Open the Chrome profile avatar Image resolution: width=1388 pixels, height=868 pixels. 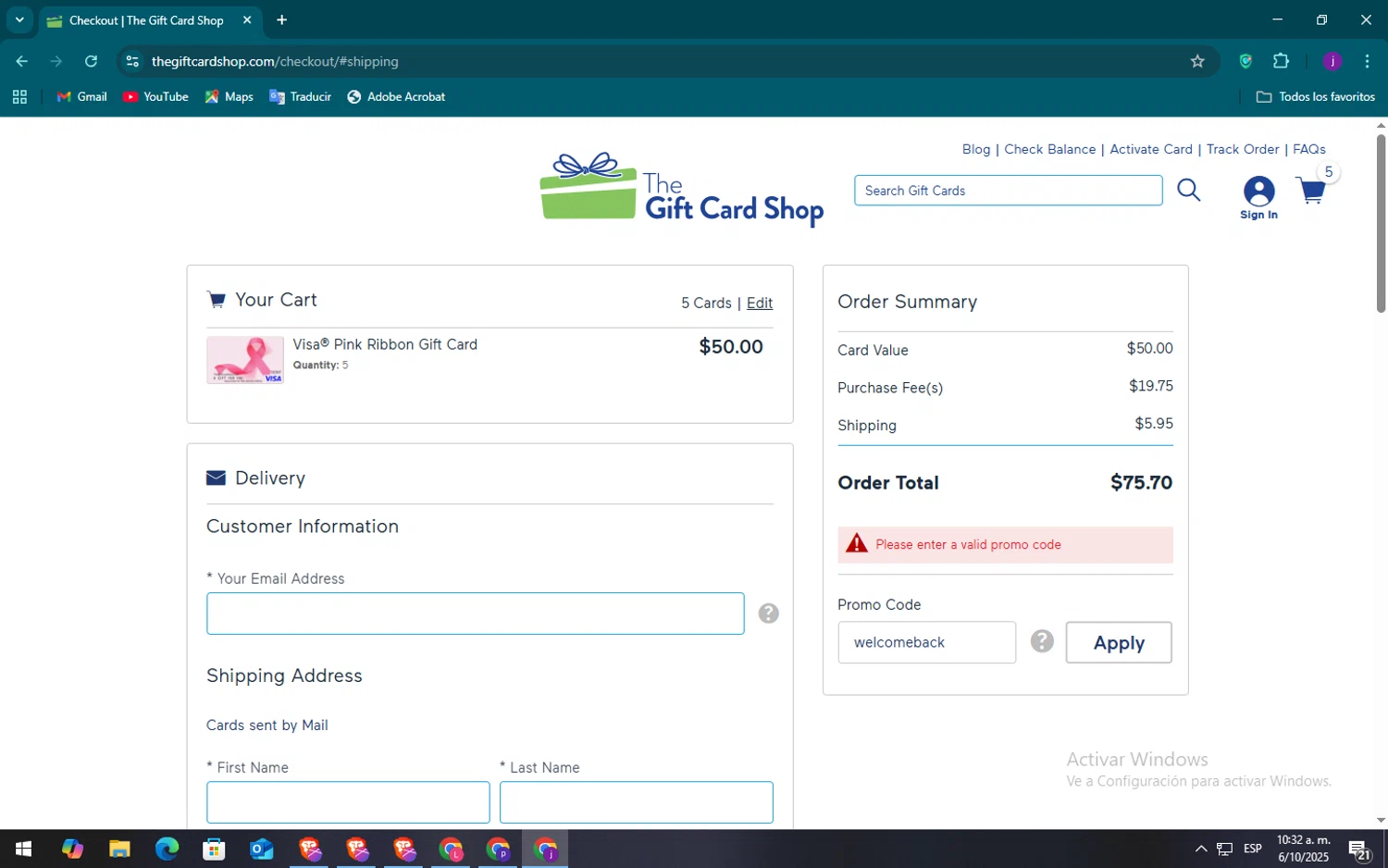1332,61
